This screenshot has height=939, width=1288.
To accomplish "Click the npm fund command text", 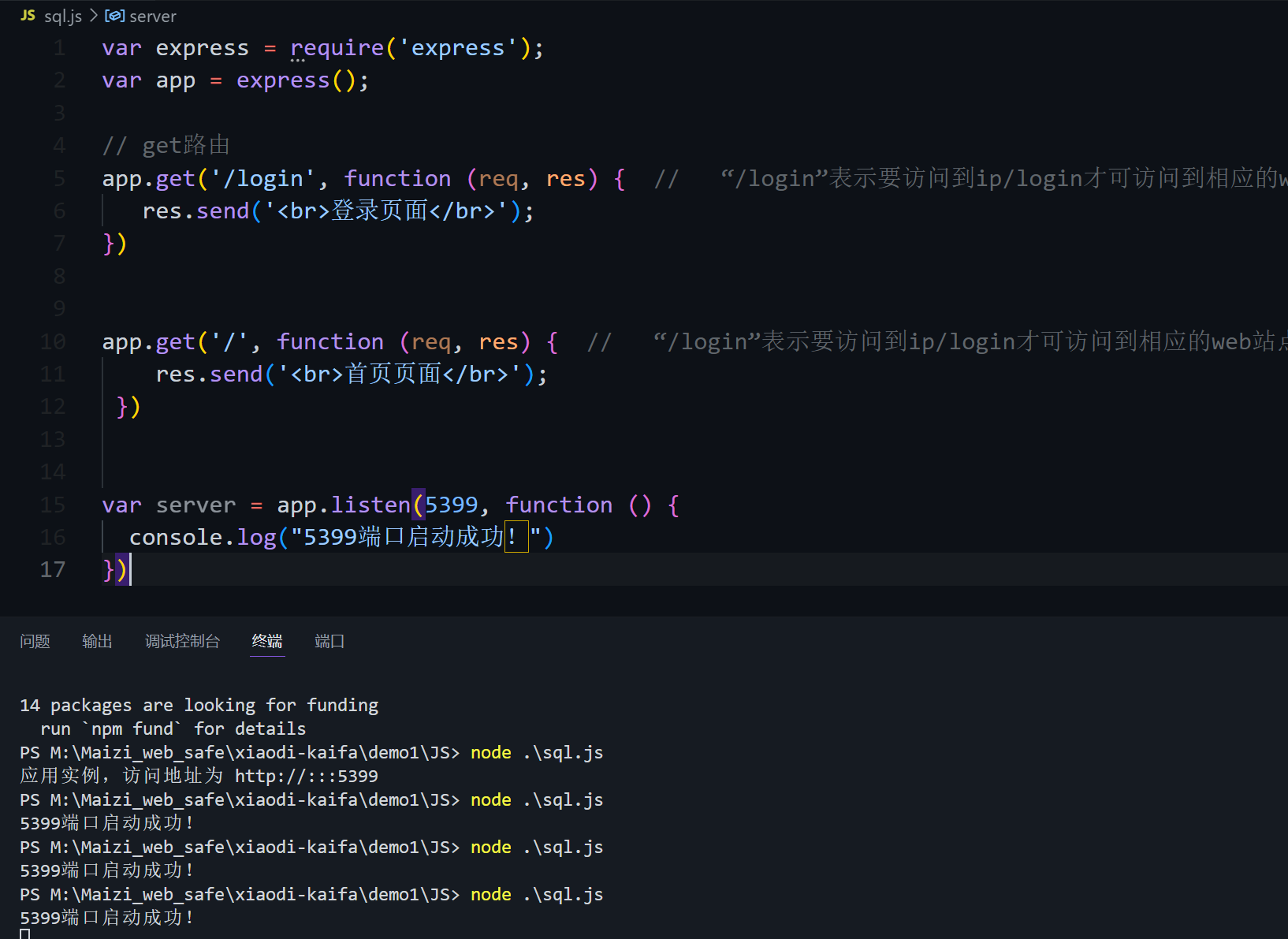I will click(130, 728).
